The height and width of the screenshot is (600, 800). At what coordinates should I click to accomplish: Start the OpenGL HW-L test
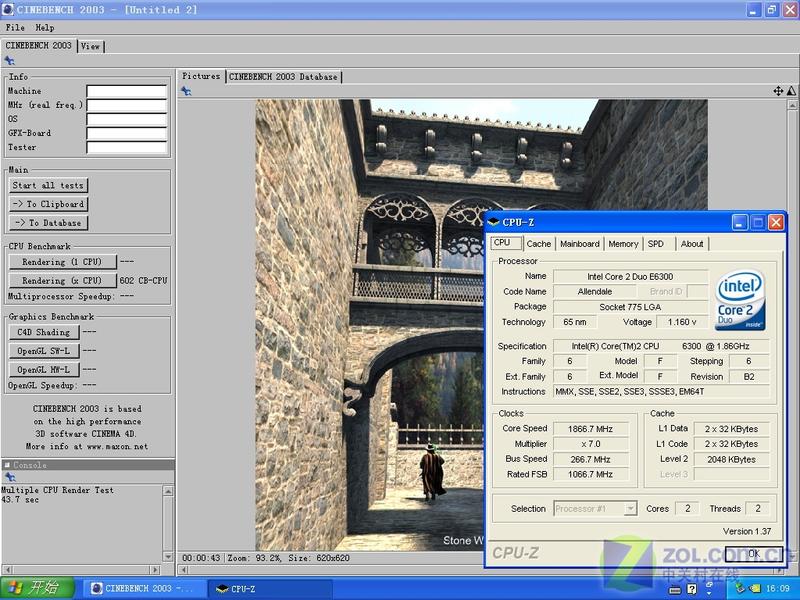44,369
